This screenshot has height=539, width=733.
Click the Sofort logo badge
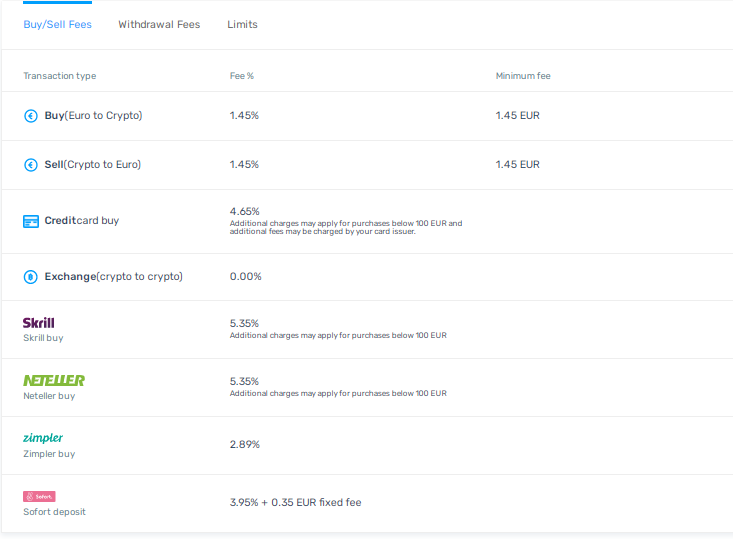39,496
